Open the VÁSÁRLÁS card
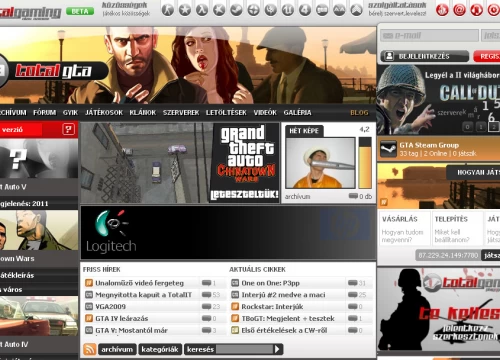 pyautogui.click(x=404, y=229)
